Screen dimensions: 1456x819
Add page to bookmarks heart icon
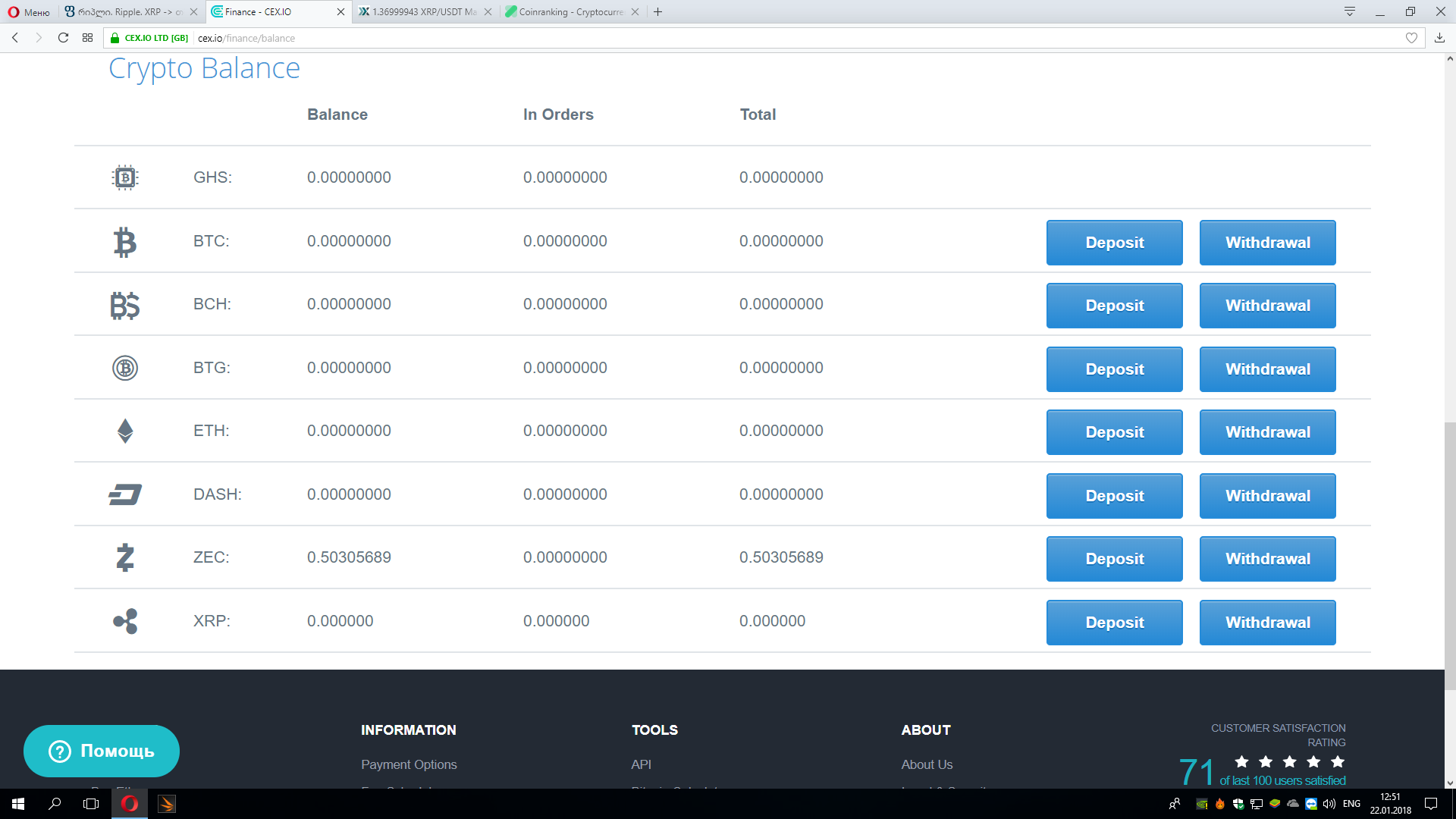click(x=1411, y=38)
